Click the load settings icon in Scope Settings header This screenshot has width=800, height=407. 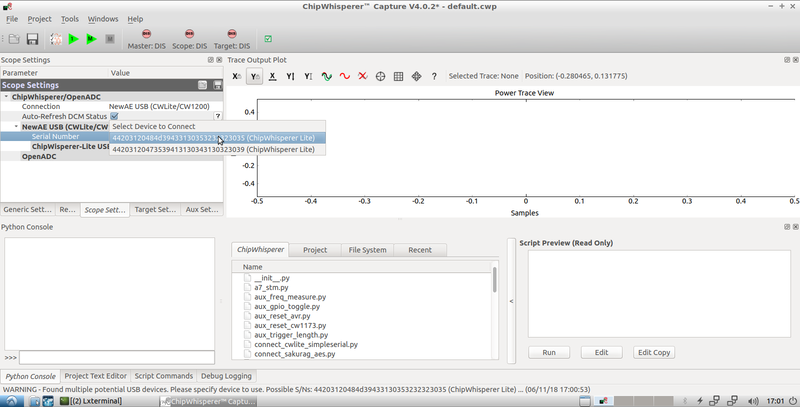point(203,85)
